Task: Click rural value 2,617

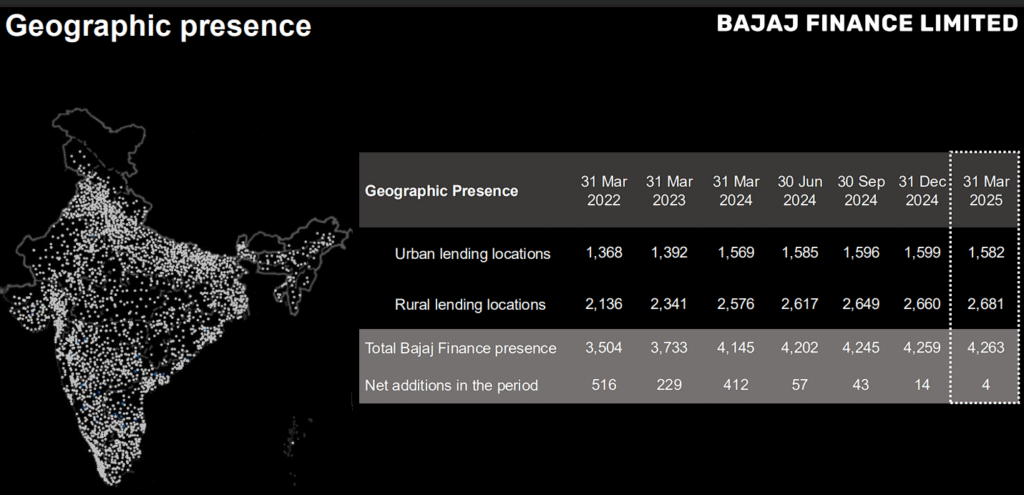Action: [x=799, y=304]
